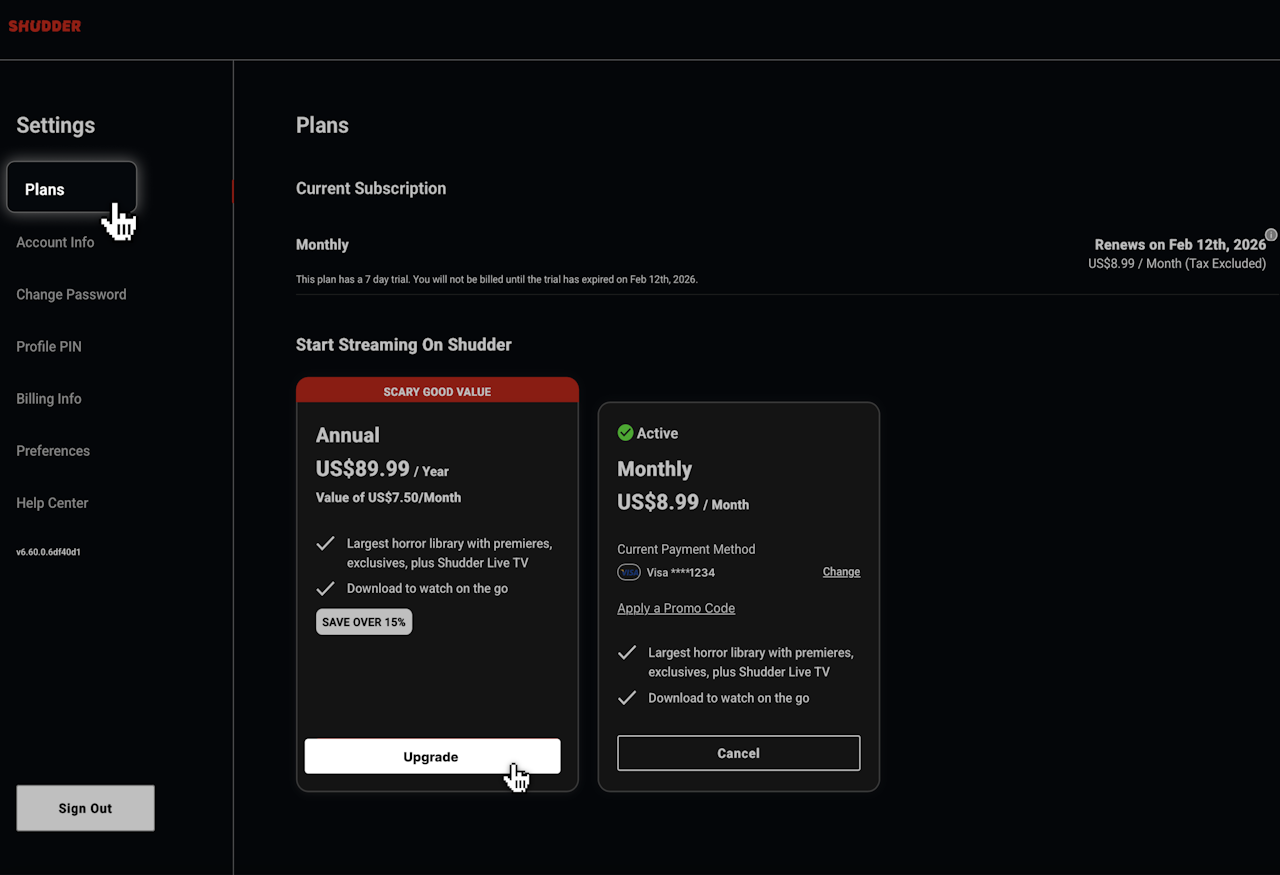Click the checkmark beside Monthly plan's download feature
Screen dimensions: 1280x875
(626, 697)
